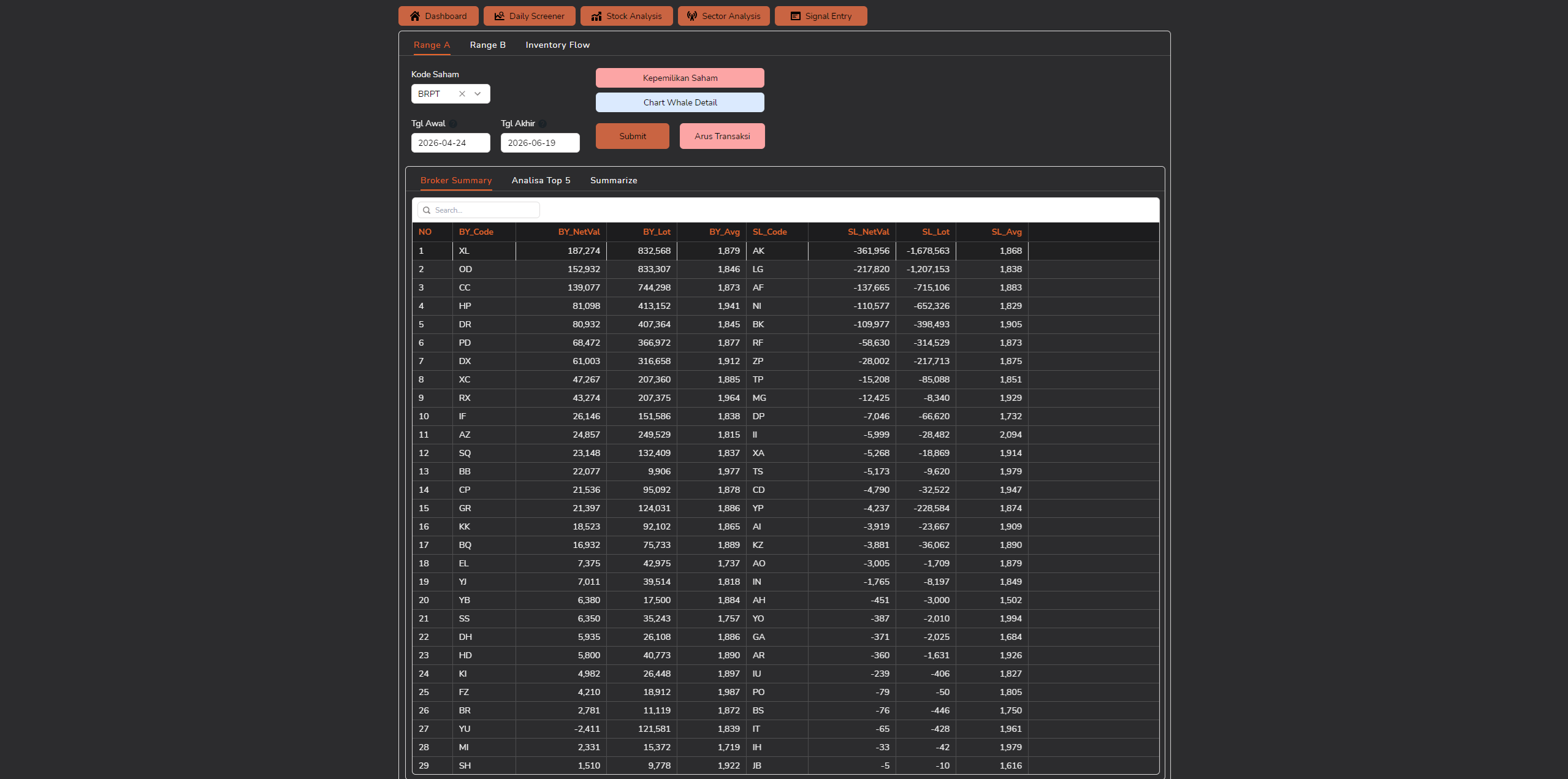Image resolution: width=1568 pixels, height=779 pixels.
Task: Click the Kepemilikan Saham button
Action: coord(680,78)
